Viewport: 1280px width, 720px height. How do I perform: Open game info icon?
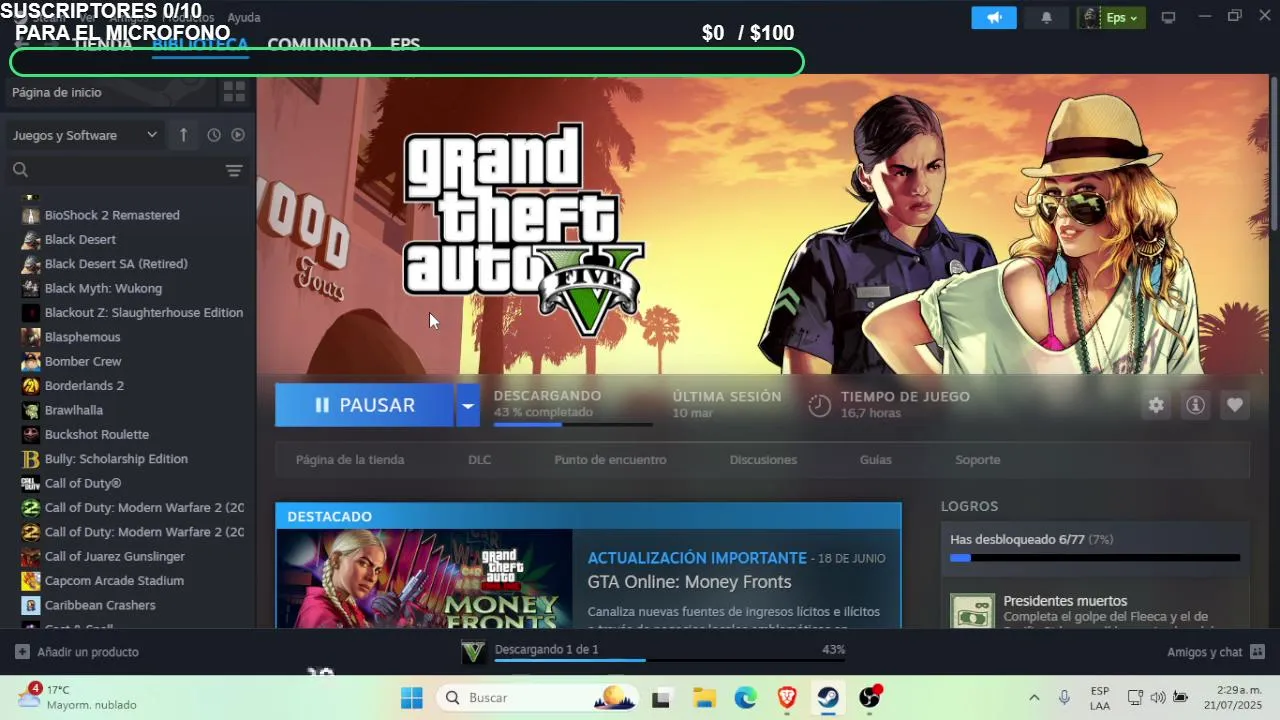1195,405
